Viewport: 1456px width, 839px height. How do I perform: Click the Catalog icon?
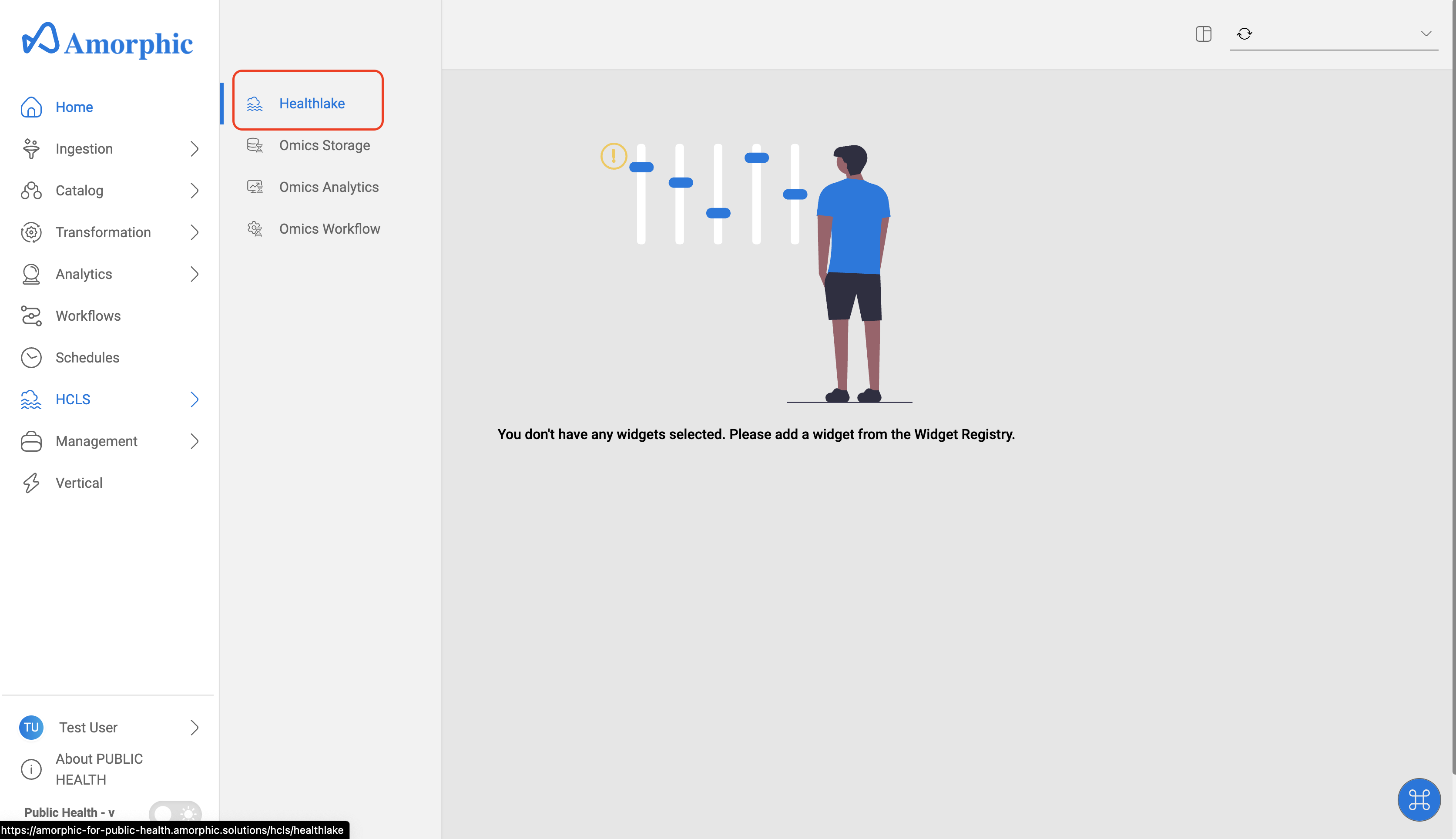pyautogui.click(x=31, y=191)
